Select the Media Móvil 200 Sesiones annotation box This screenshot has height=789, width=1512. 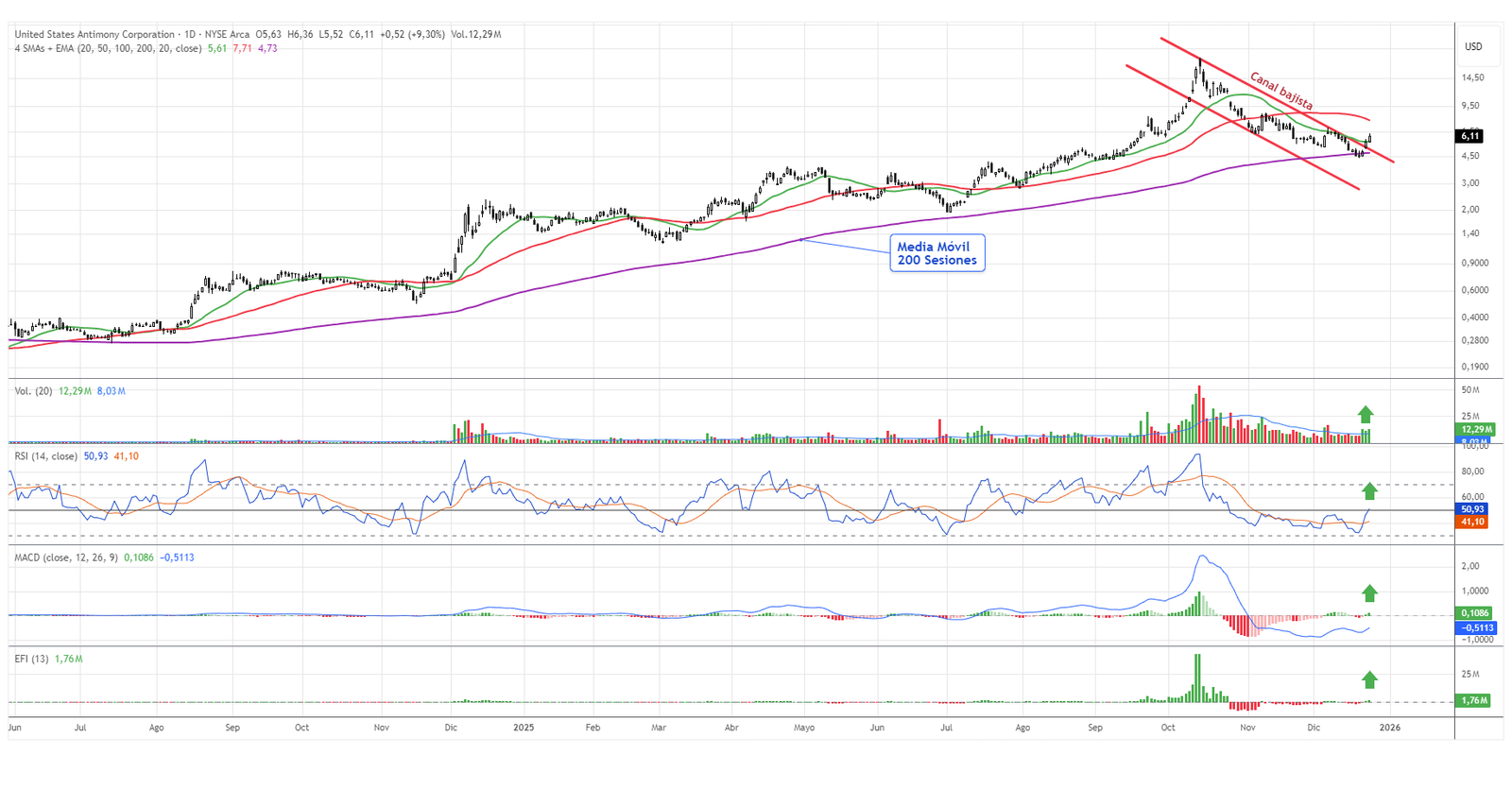[x=936, y=253]
